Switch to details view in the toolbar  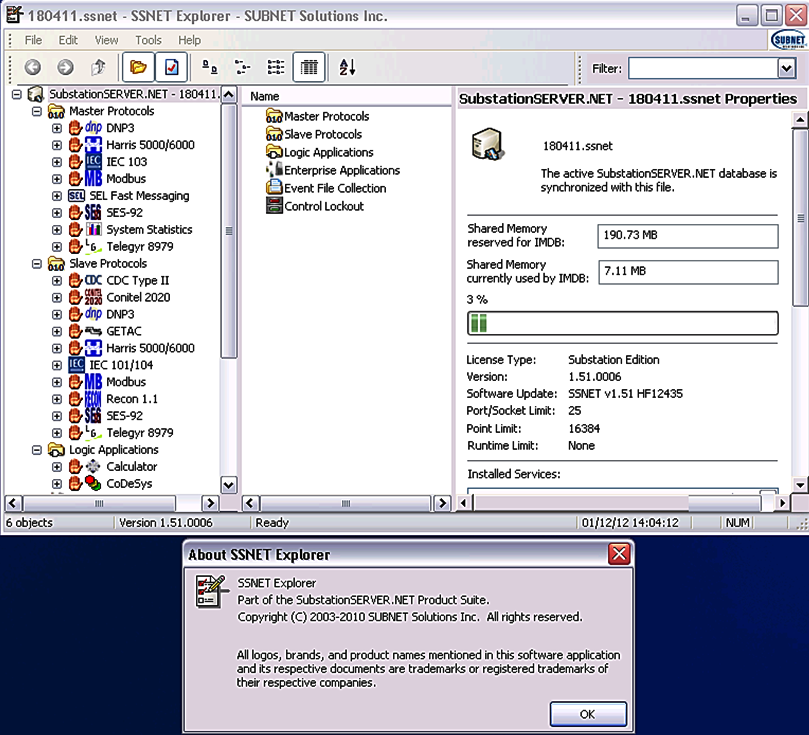click(309, 67)
